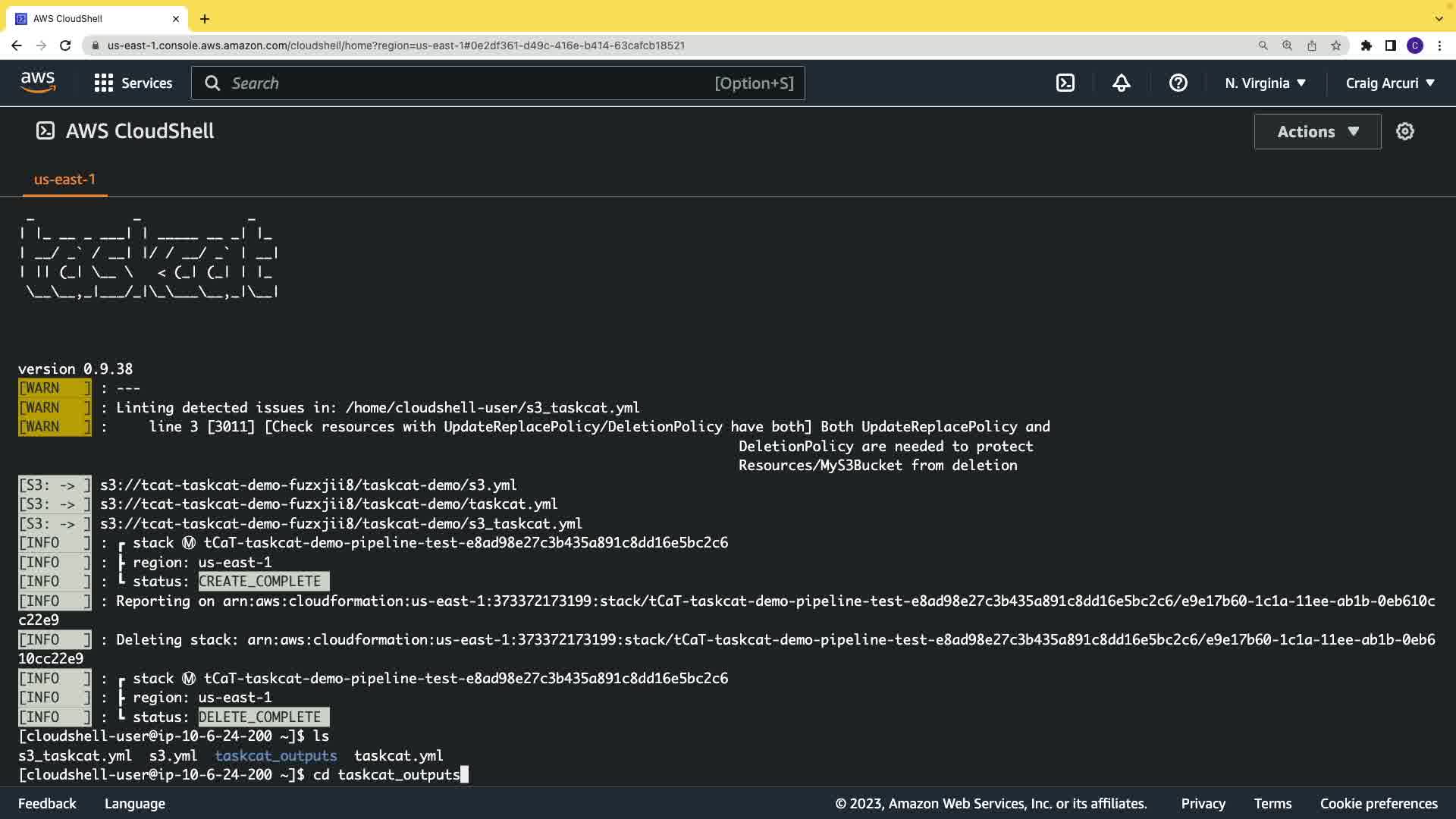Viewport: 1456px width, 819px height.
Task: Open the browser extensions puzzle icon
Action: click(x=1366, y=45)
